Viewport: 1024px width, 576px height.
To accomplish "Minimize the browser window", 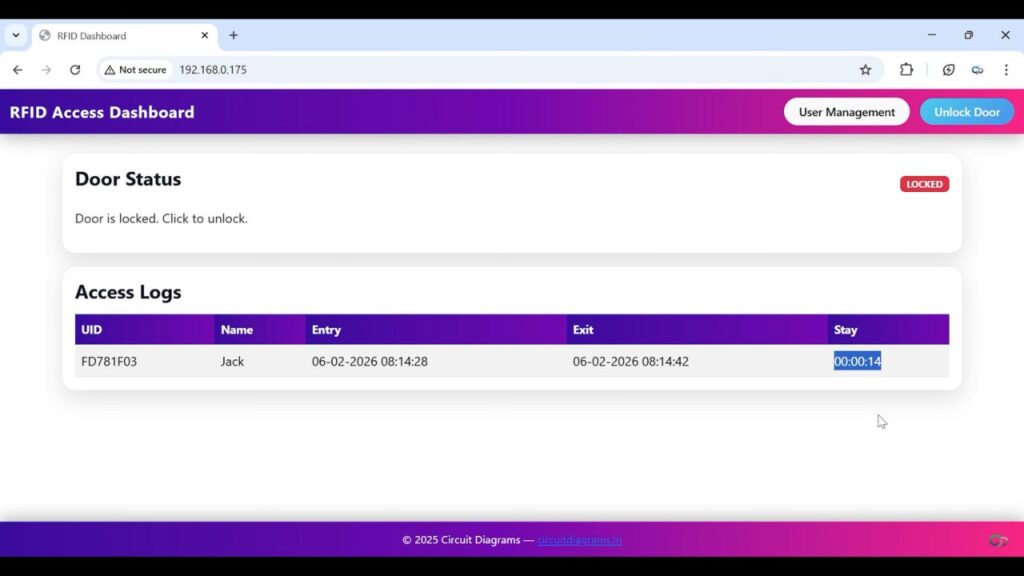I will click(x=932, y=35).
